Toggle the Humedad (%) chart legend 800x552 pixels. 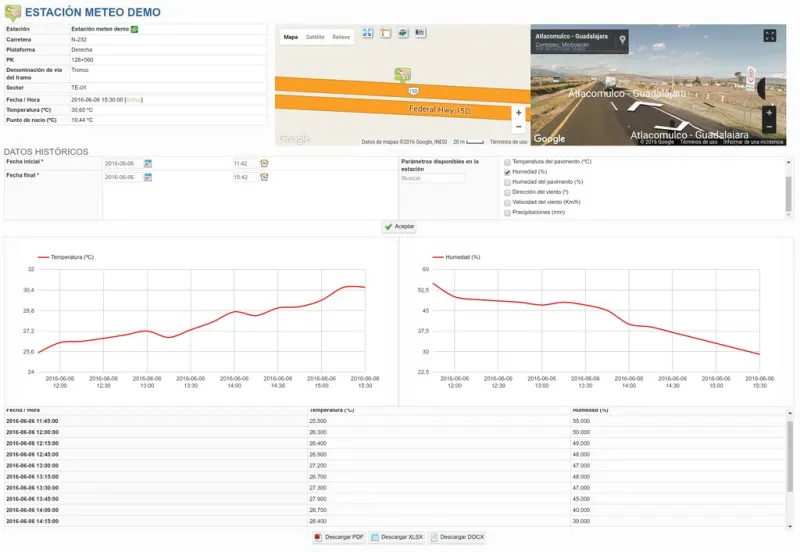[x=456, y=258]
